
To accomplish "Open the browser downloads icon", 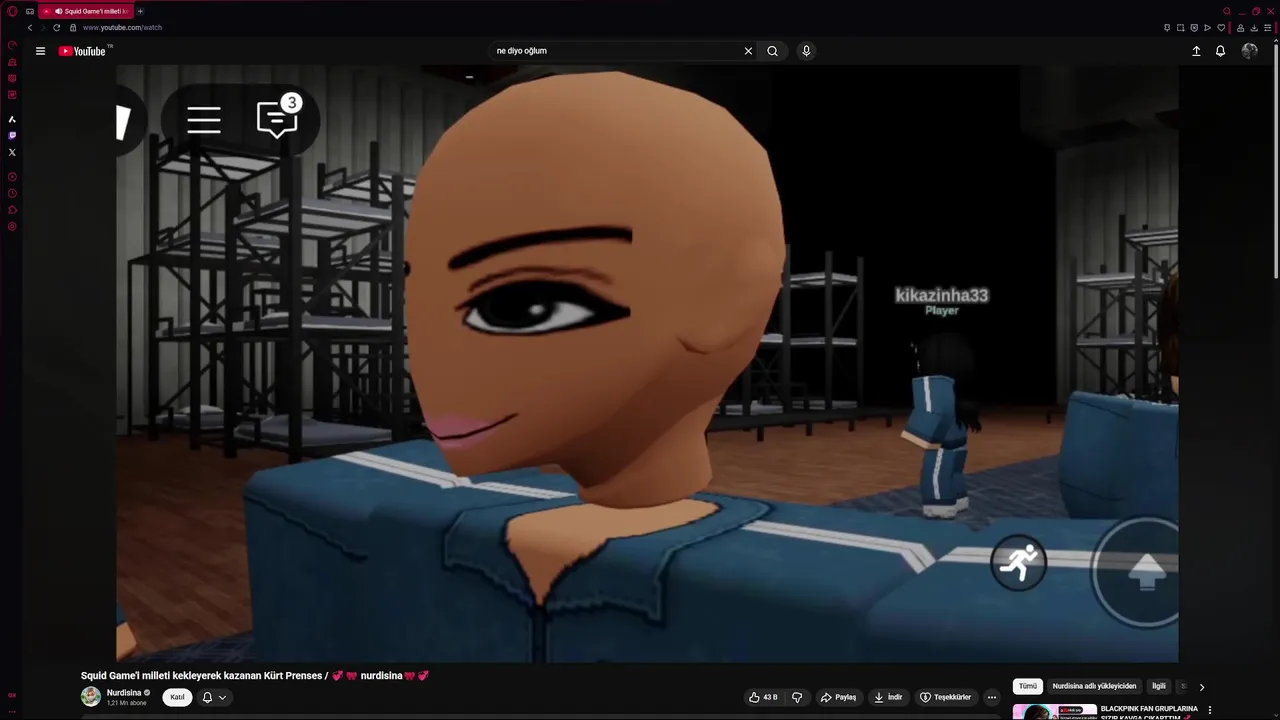I will (1254, 28).
